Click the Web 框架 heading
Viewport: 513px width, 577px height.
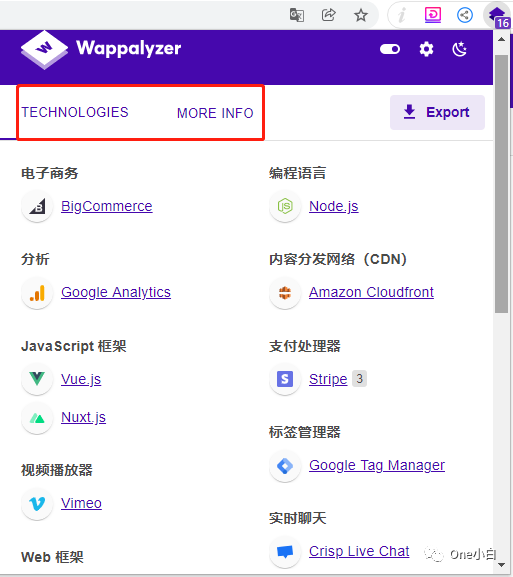[x=52, y=557]
